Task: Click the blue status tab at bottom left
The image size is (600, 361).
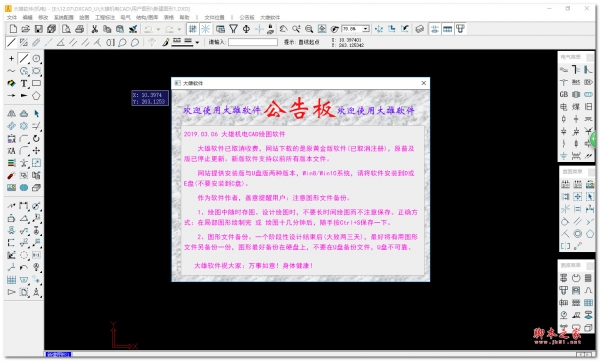Action: (x=58, y=354)
